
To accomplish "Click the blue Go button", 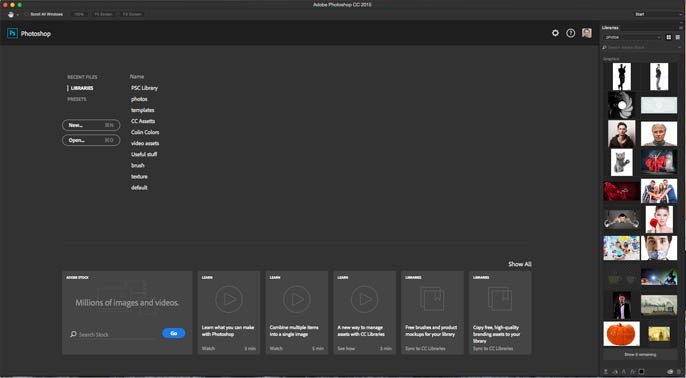I will 174,333.
